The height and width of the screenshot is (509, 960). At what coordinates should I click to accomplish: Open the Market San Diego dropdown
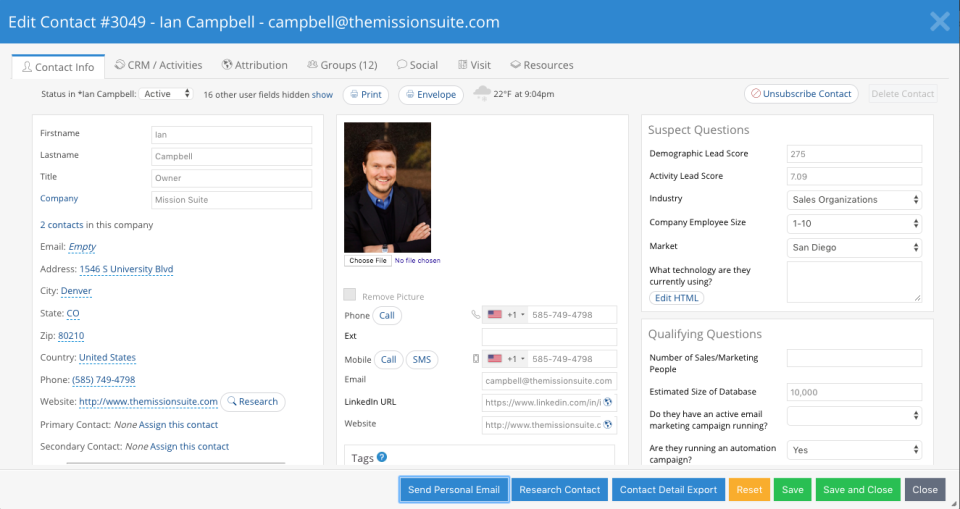coord(853,247)
